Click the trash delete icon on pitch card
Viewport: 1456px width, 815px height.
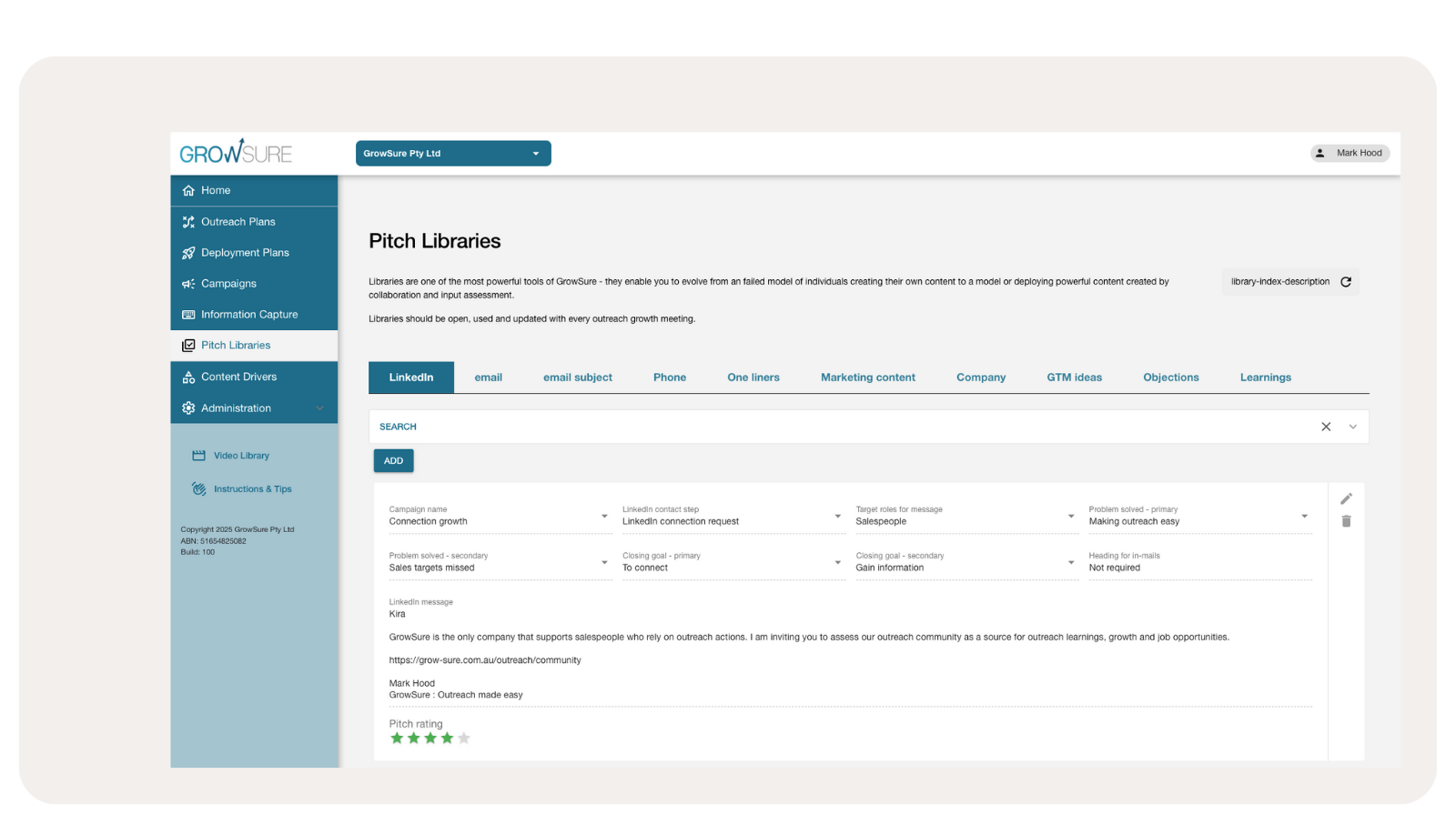1346,521
